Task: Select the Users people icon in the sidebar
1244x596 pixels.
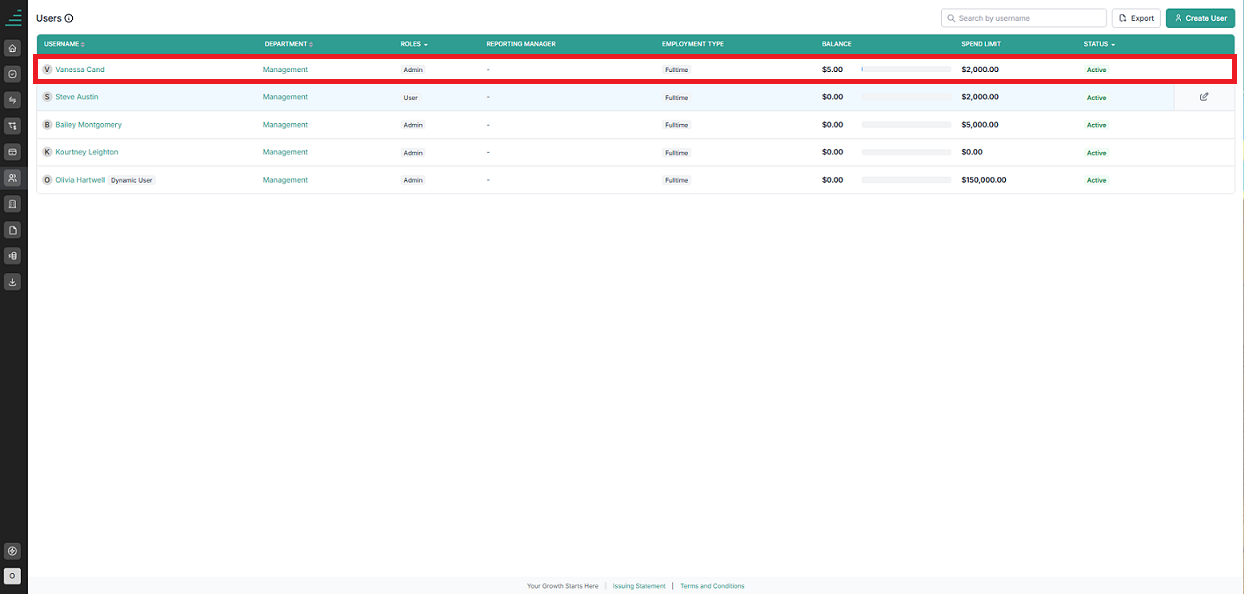Action: click(12, 178)
